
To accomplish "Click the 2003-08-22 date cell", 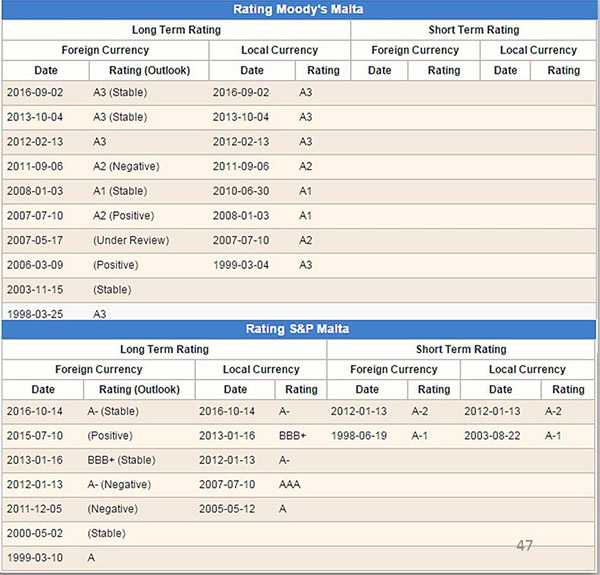I will coord(493,436).
